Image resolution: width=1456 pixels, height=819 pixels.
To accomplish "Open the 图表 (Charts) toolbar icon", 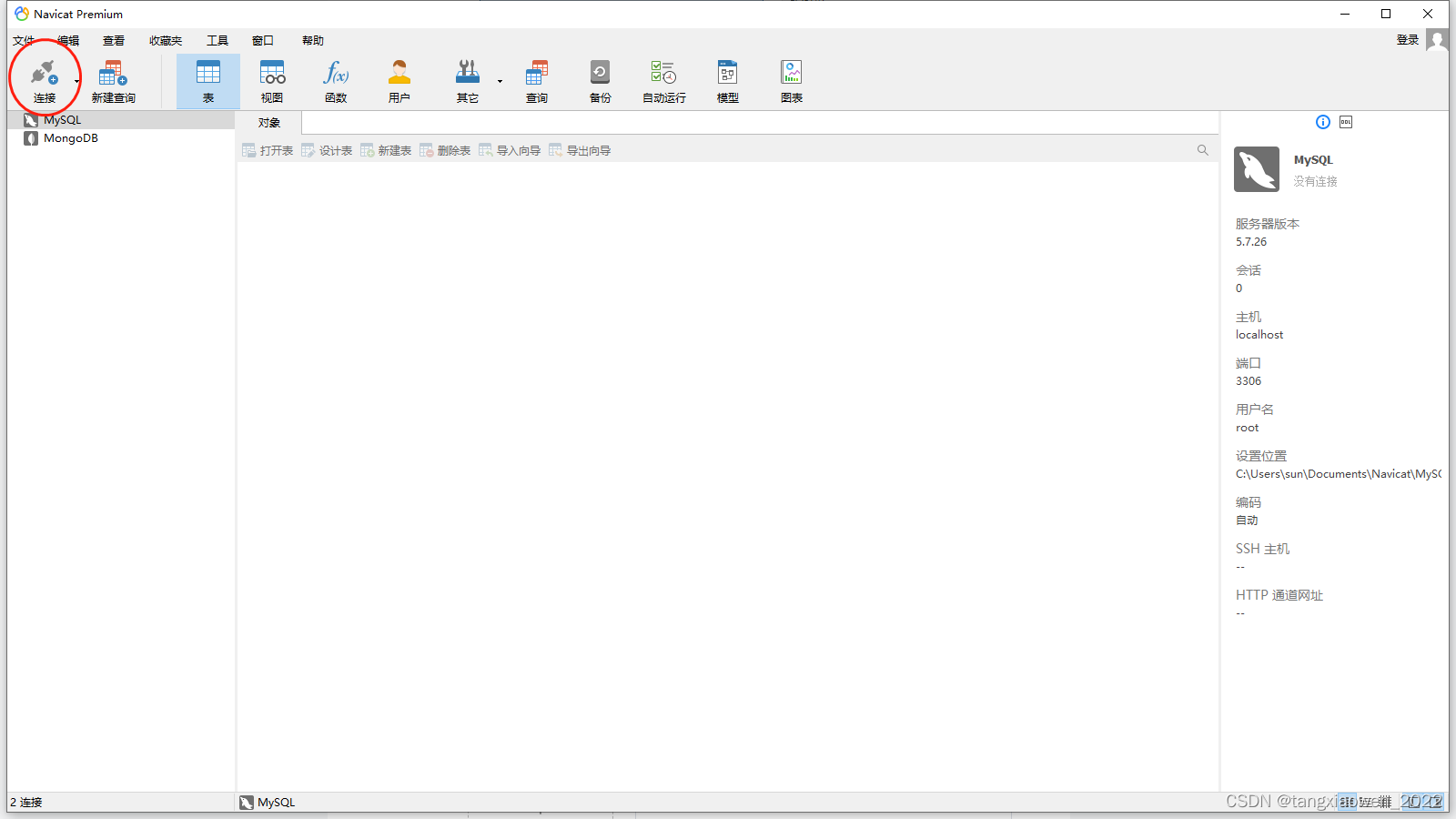I will click(x=792, y=81).
